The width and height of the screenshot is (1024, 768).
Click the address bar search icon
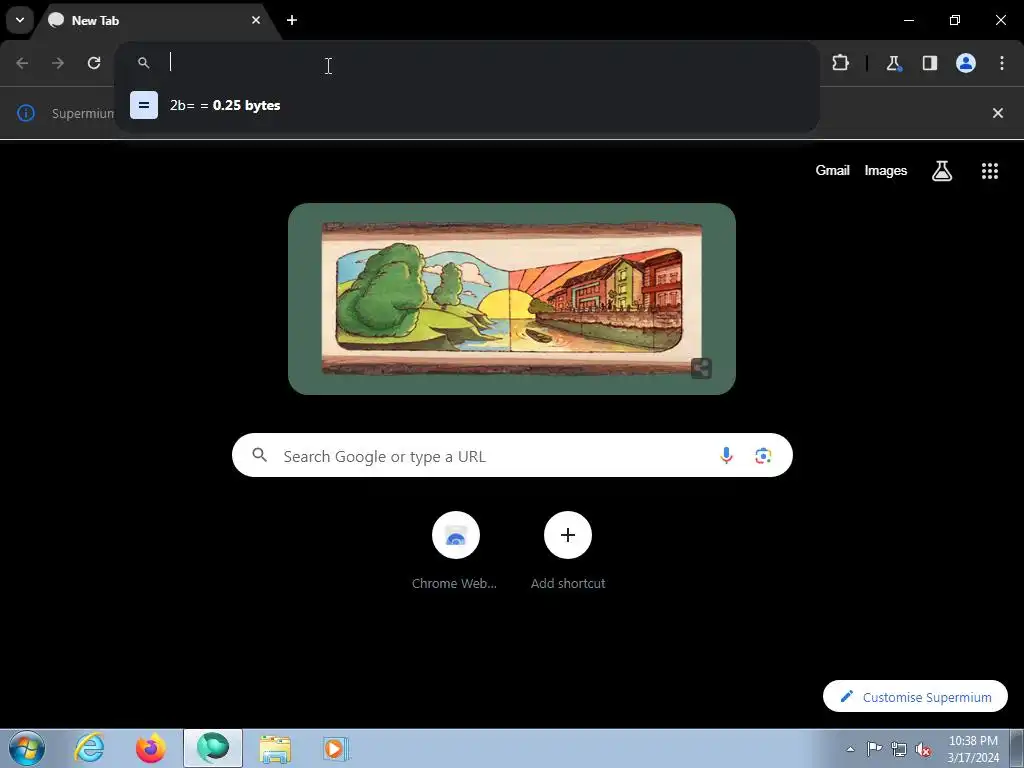(144, 63)
